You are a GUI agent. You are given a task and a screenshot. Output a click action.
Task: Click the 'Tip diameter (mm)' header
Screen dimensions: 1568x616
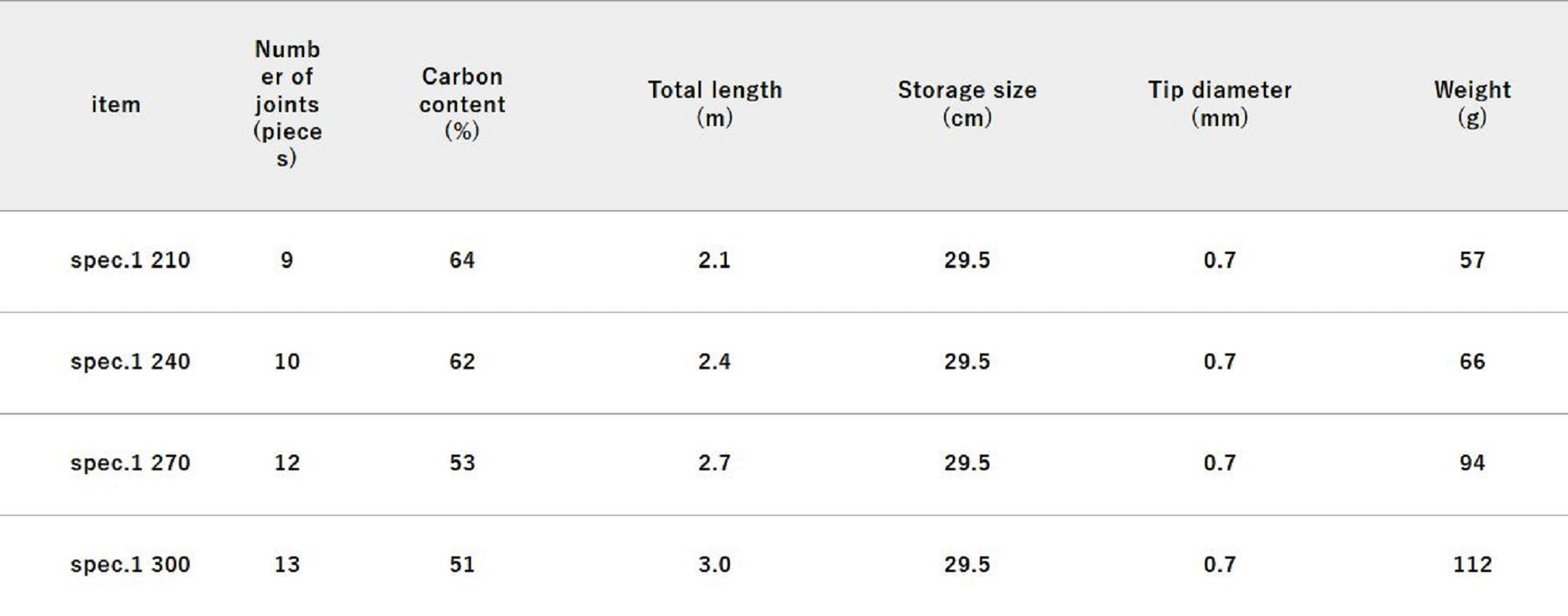coord(1219,103)
